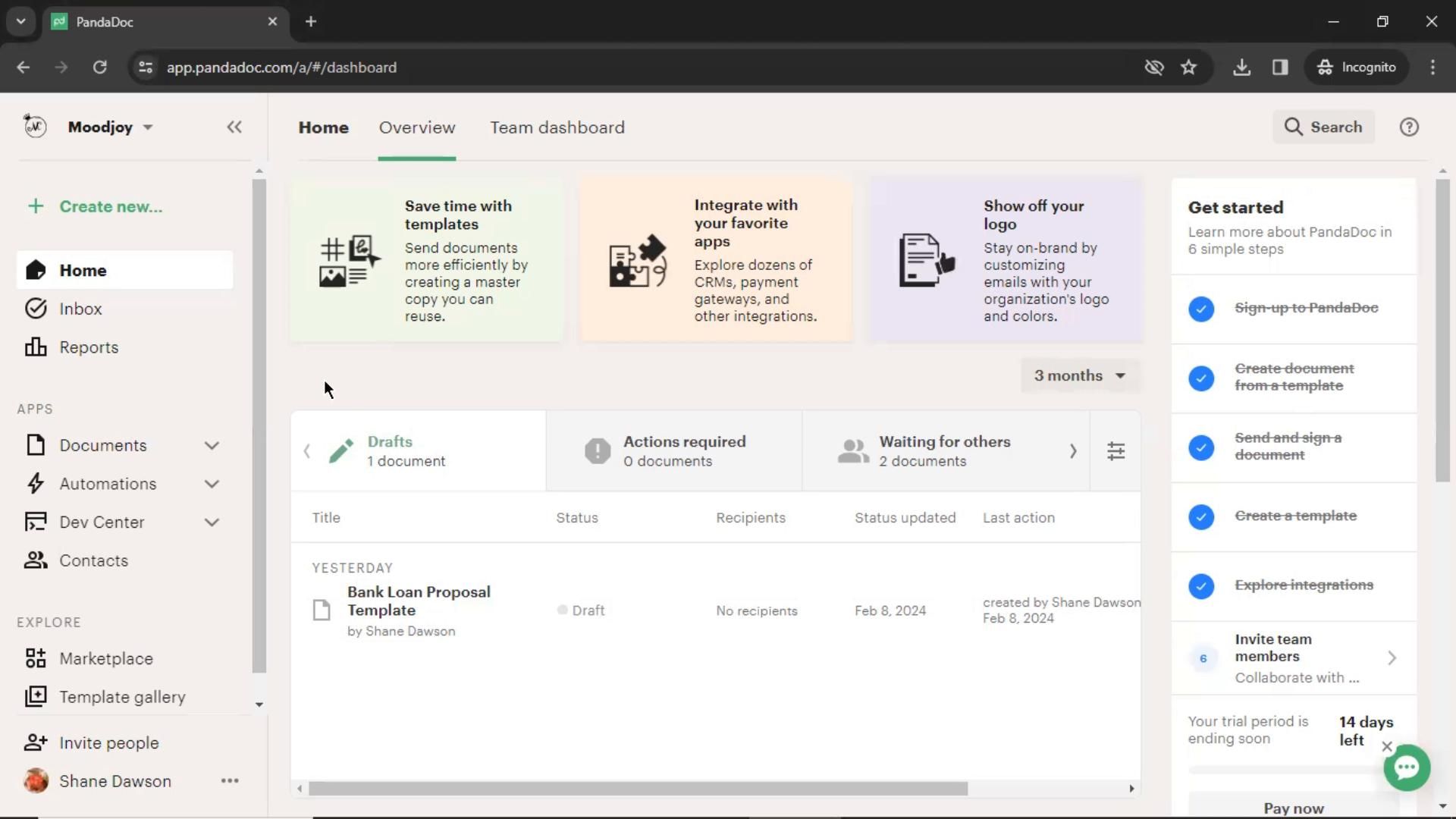Viewport: 1456px width, 819px height.
Task: Click the Pay now button
Action: coord(1294,808)
